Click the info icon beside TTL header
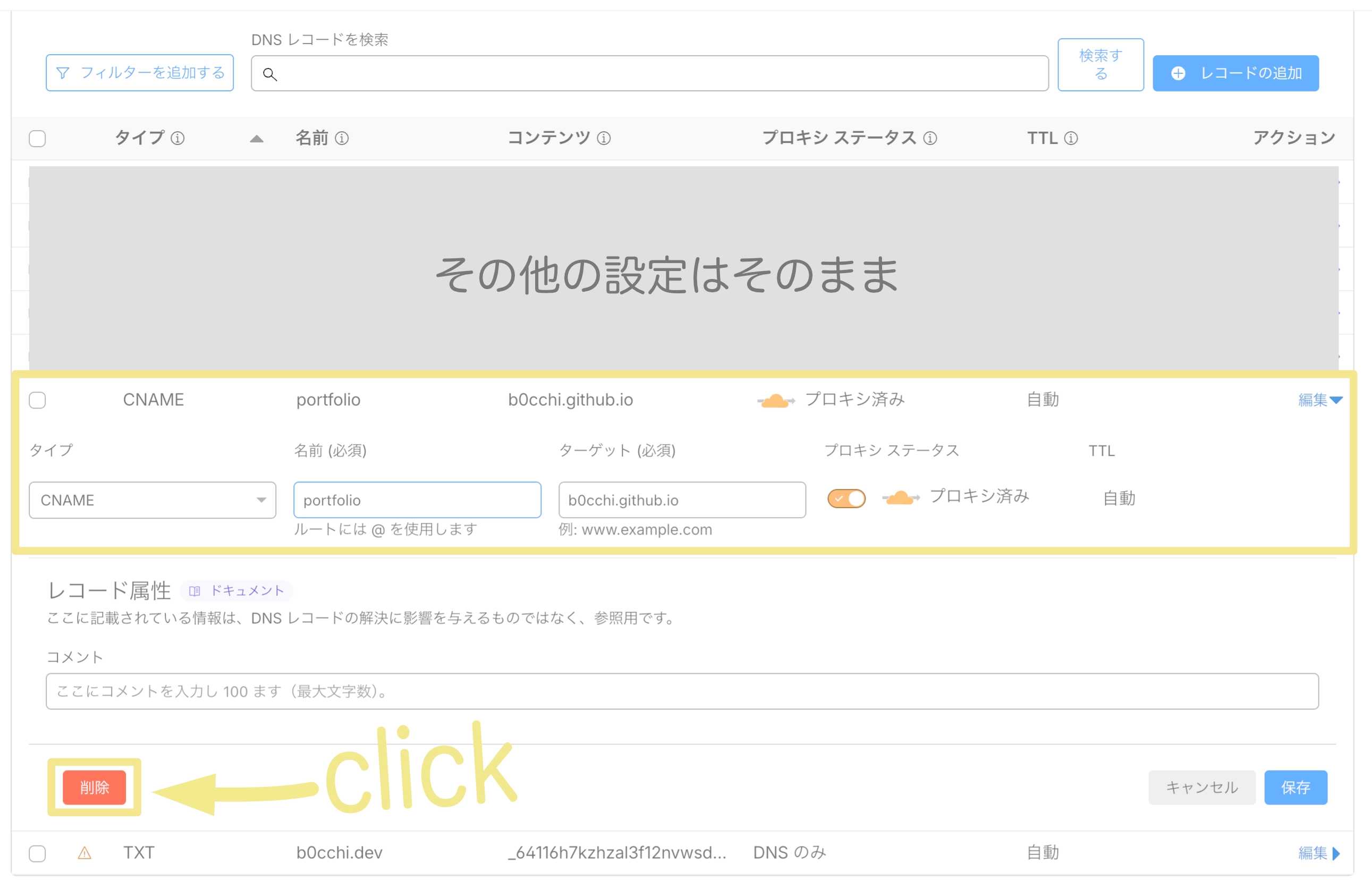Image resolution: width=1372 pixels, height=889 pixels. (1071, 138)
